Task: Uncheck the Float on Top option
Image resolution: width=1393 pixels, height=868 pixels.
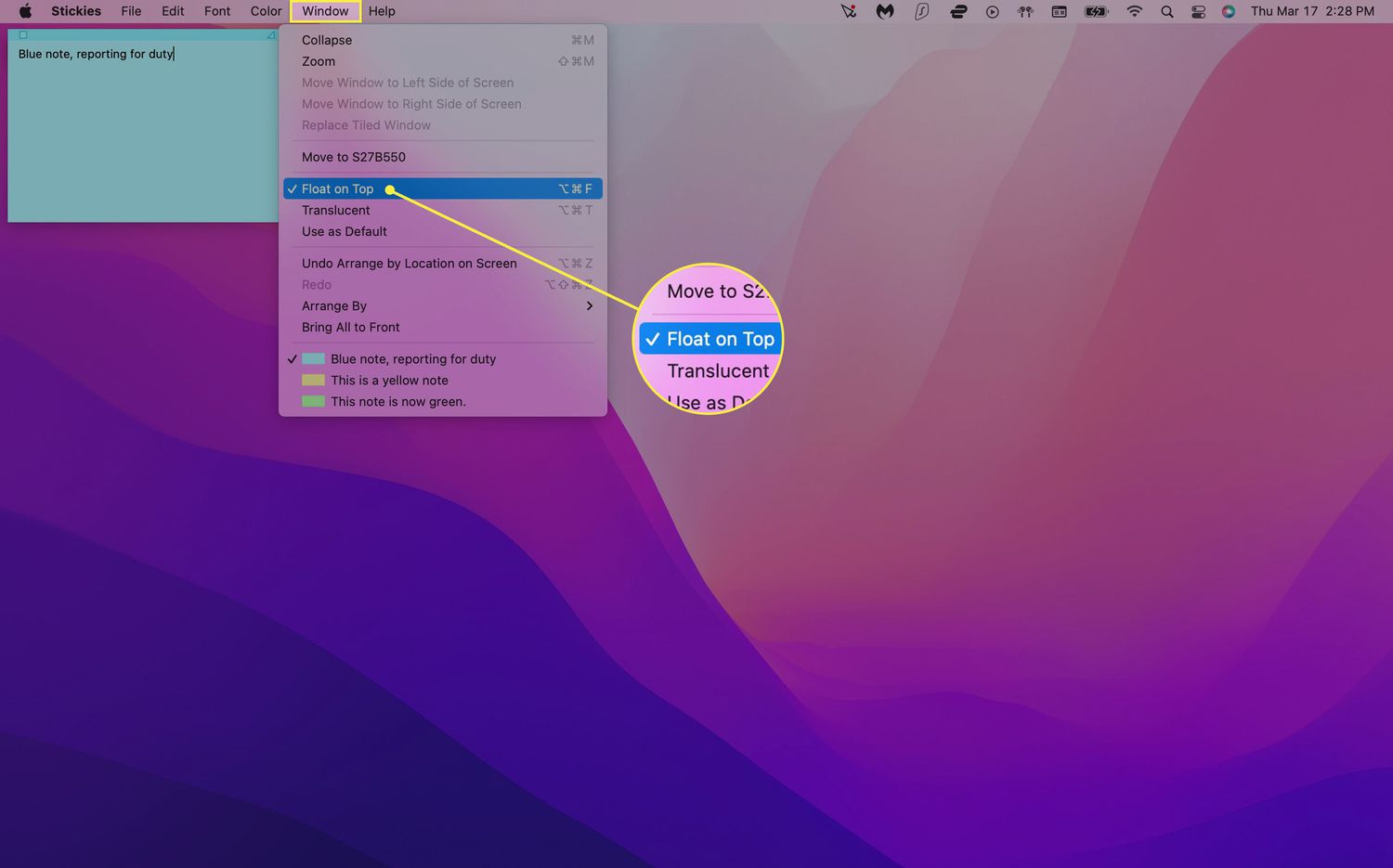Action: 338,188
